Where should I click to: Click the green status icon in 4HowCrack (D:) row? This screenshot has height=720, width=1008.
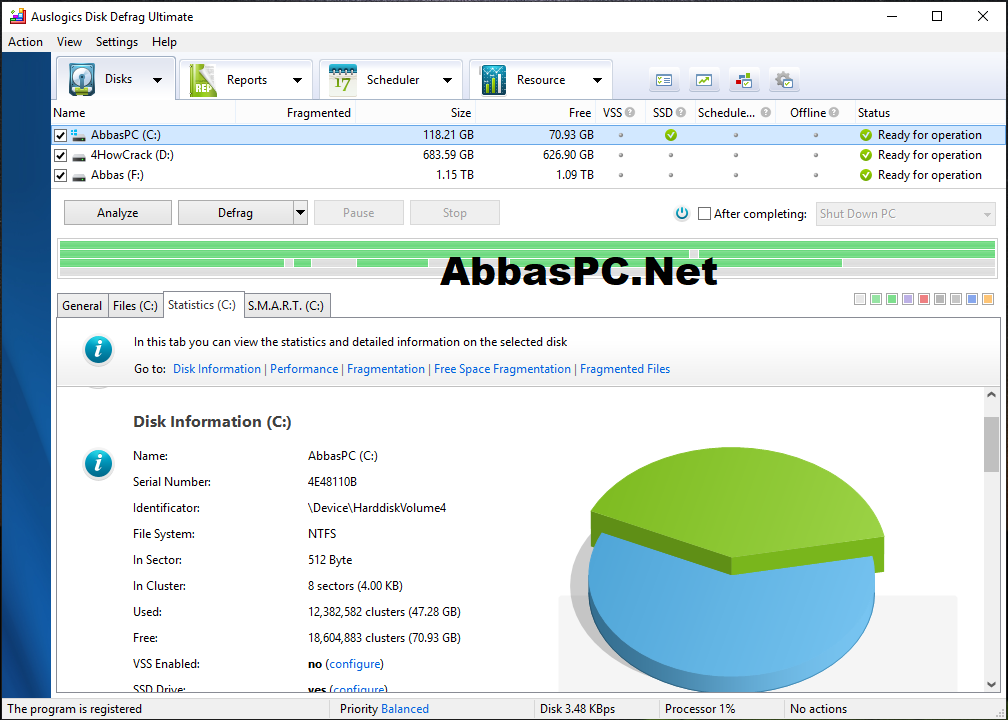(x=866, y=155)
